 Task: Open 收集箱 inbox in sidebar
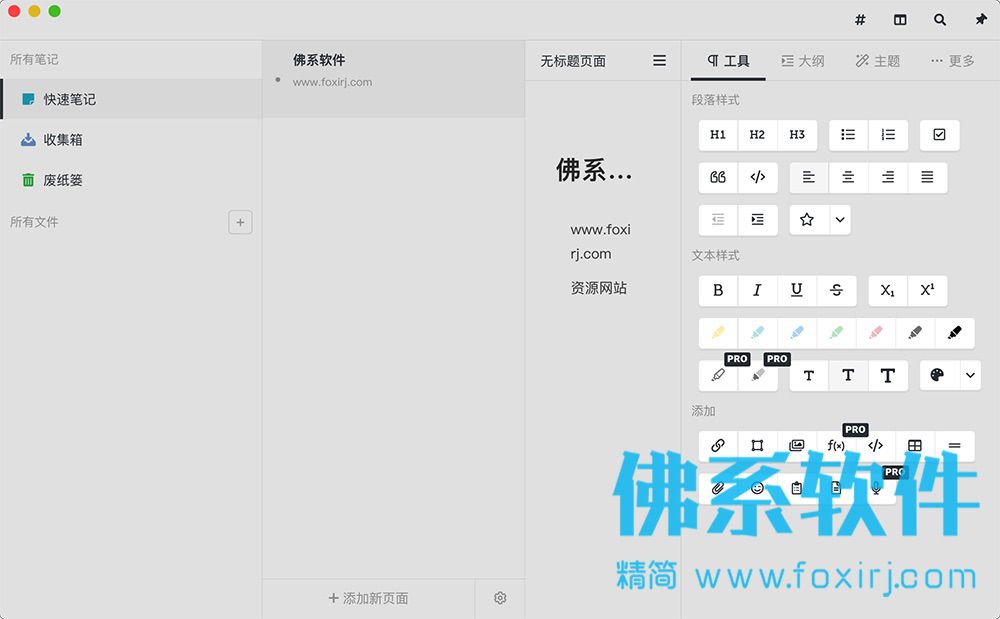(131, 140)
